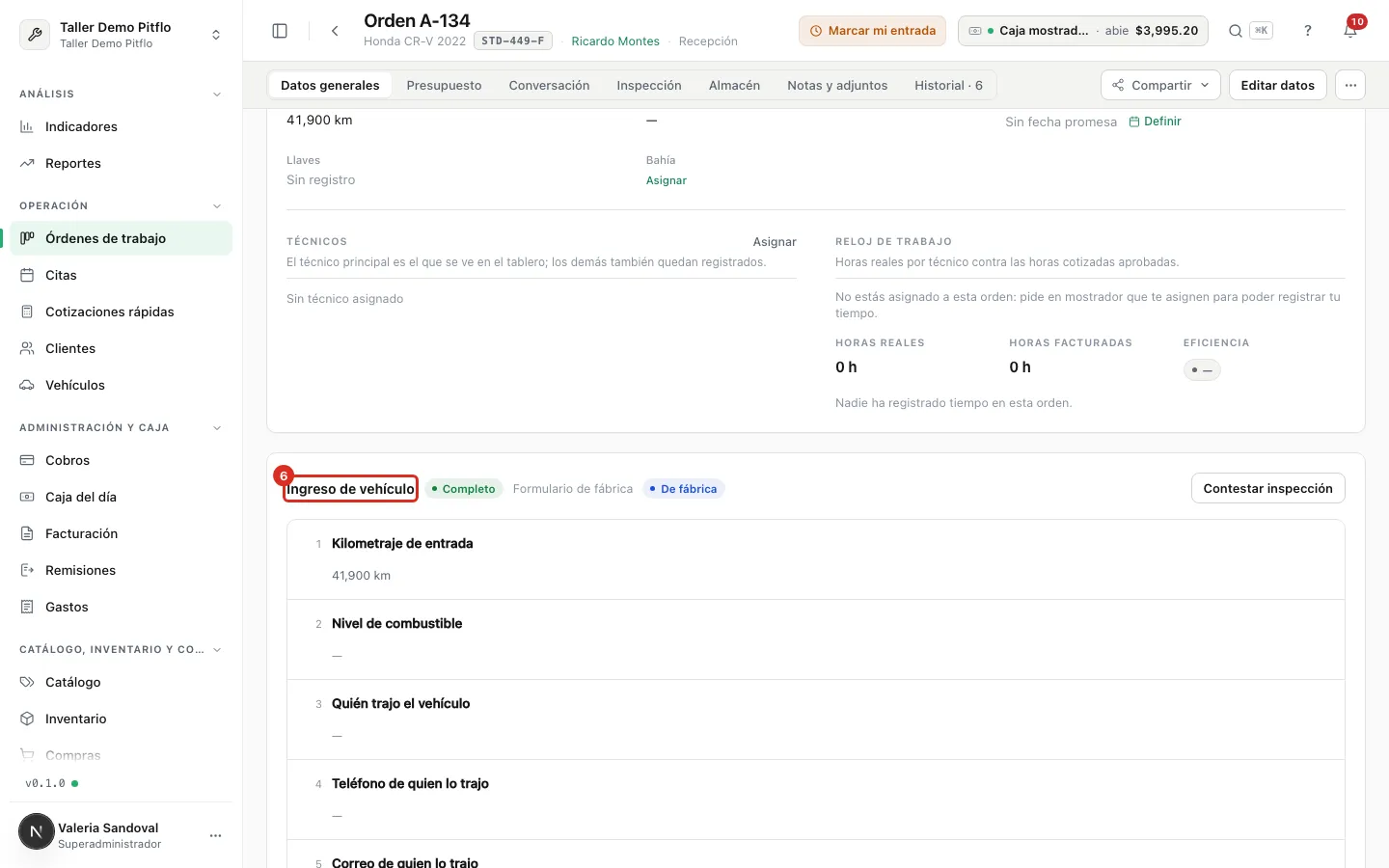Click the Cobros card icon
This screenshot has height=868, width=1389.
click(x=27, y=460)
